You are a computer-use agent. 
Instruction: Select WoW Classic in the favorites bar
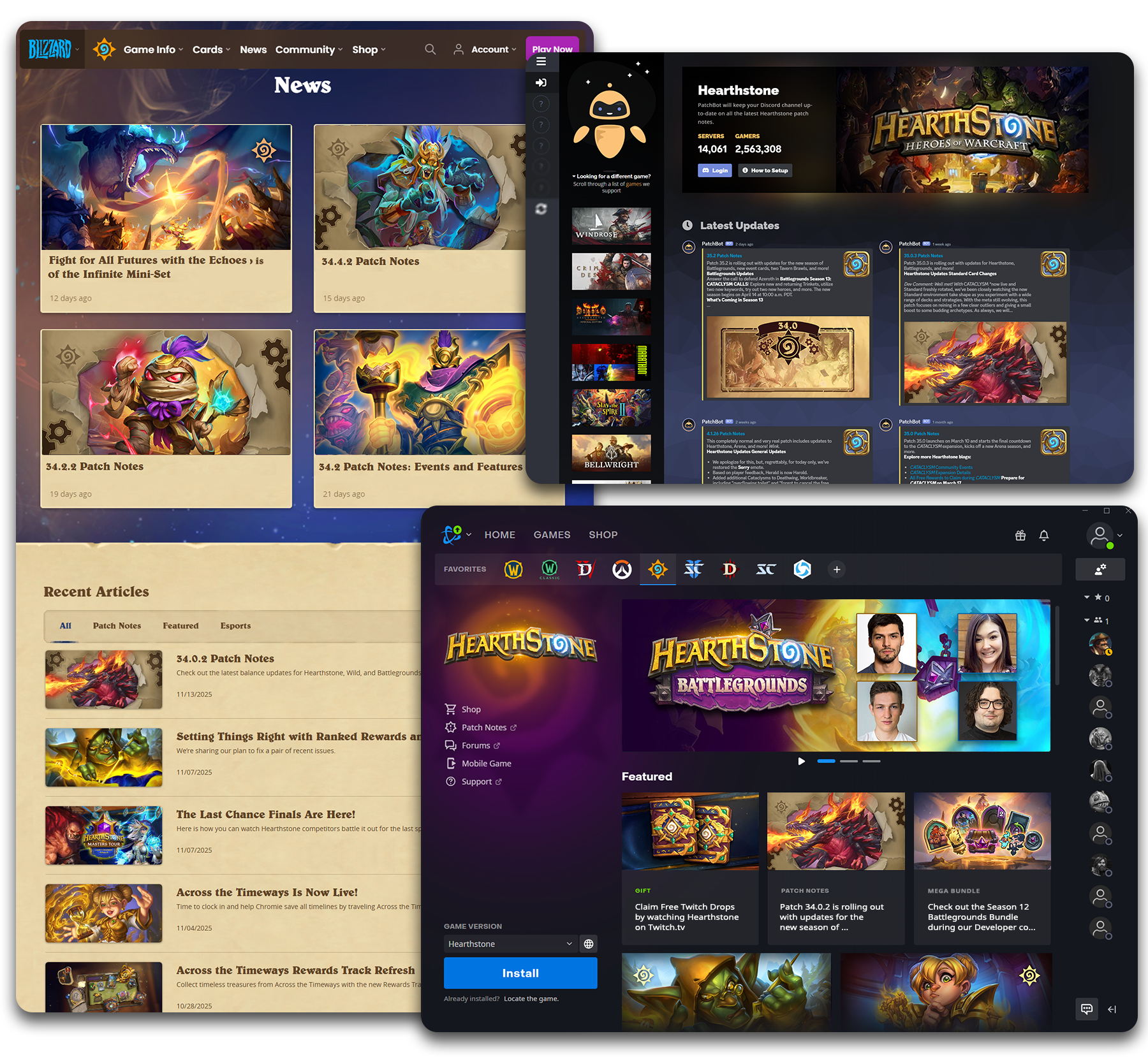point(549,569)
